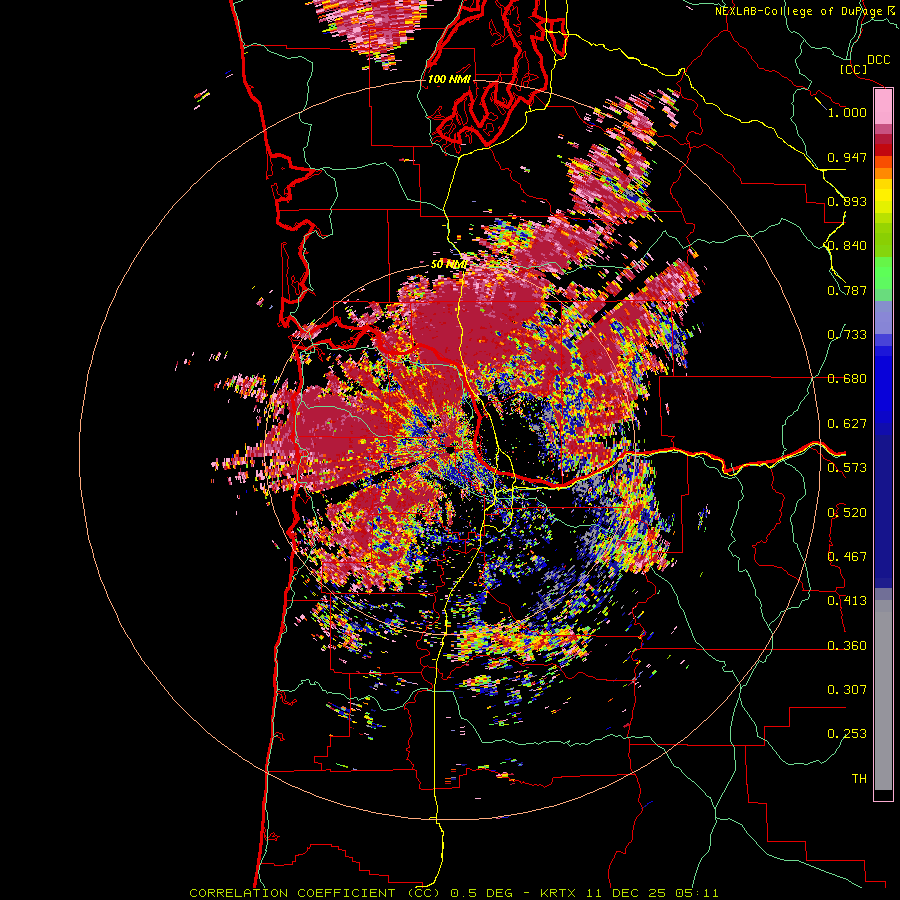The width and height of the screenshot is (900, 900).
Task: Click the gray color bar segment near 0.307
Action: coord(883,695)
